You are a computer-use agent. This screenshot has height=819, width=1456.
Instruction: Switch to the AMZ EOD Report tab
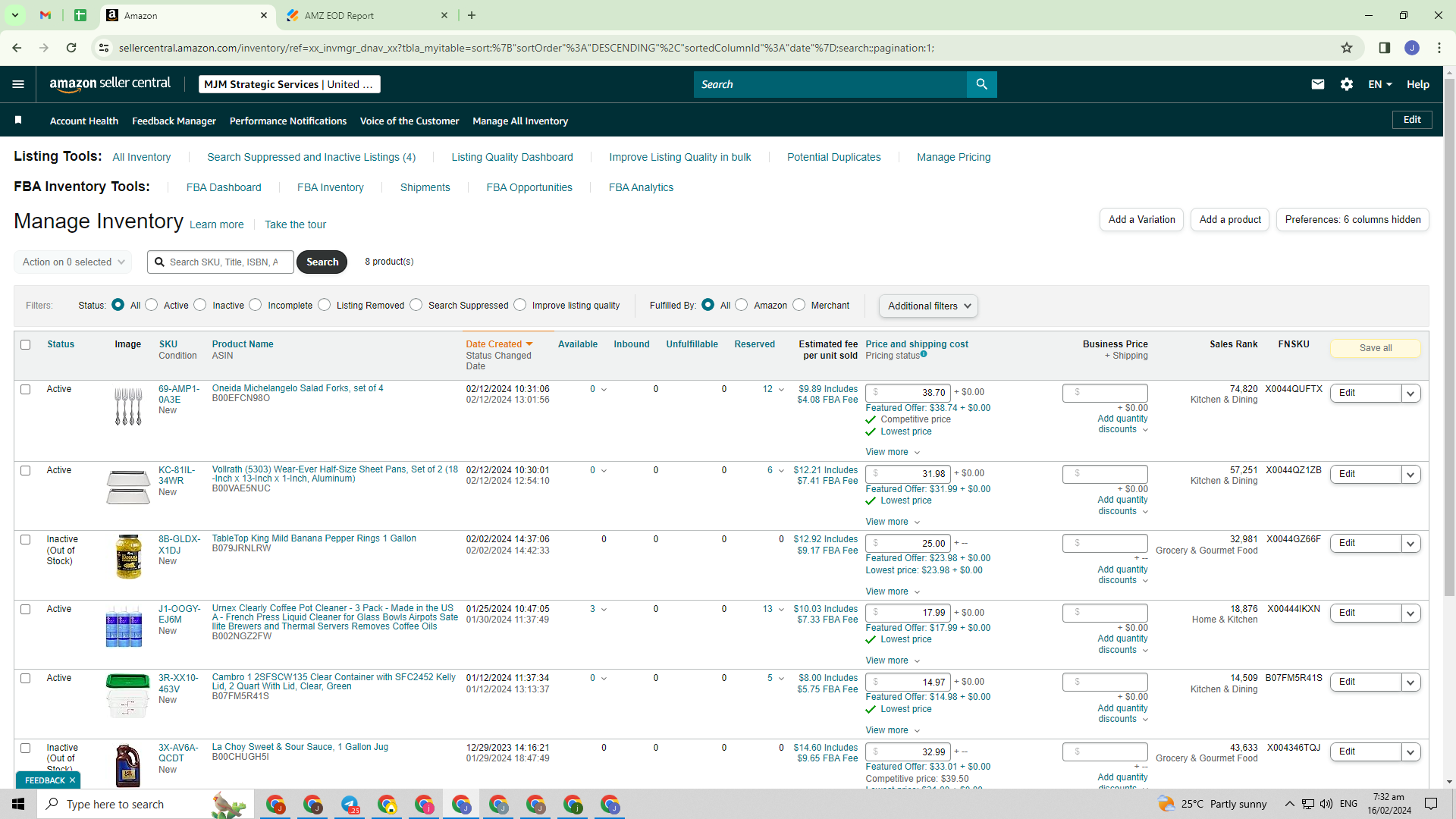(368, 15)
